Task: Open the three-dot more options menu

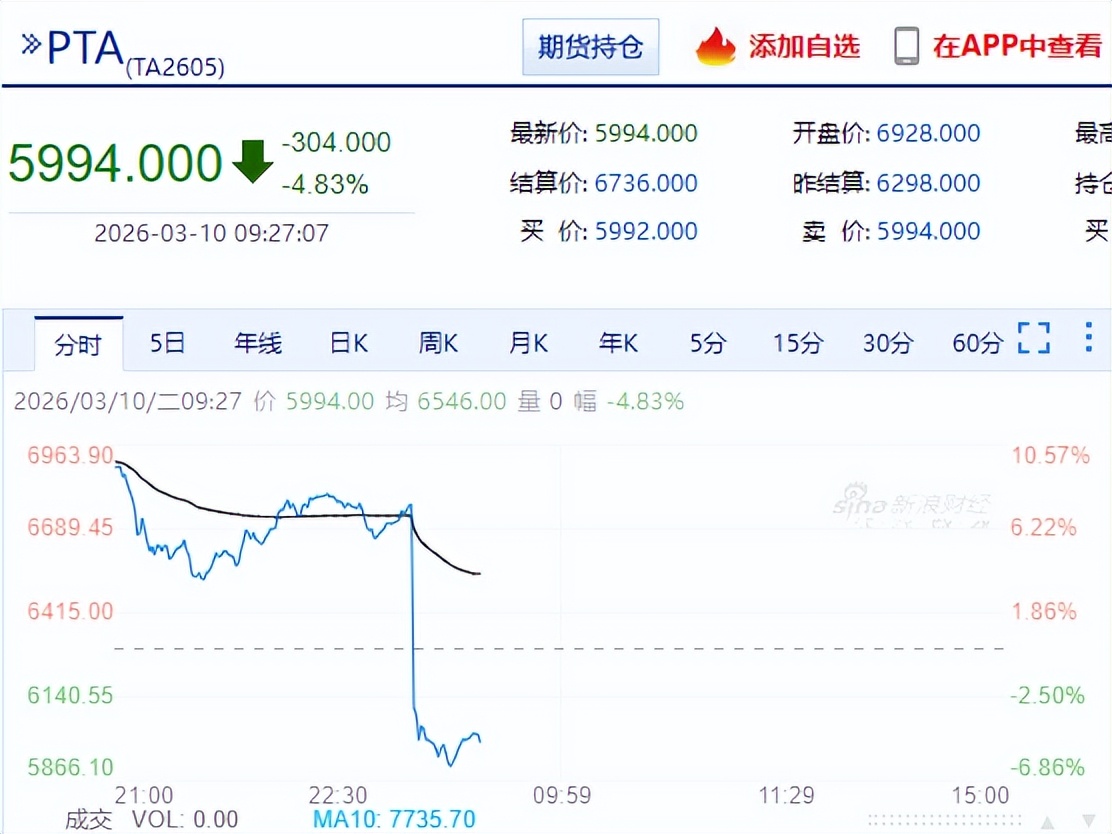Action: pyautogui.click(x=1089, y=338)
